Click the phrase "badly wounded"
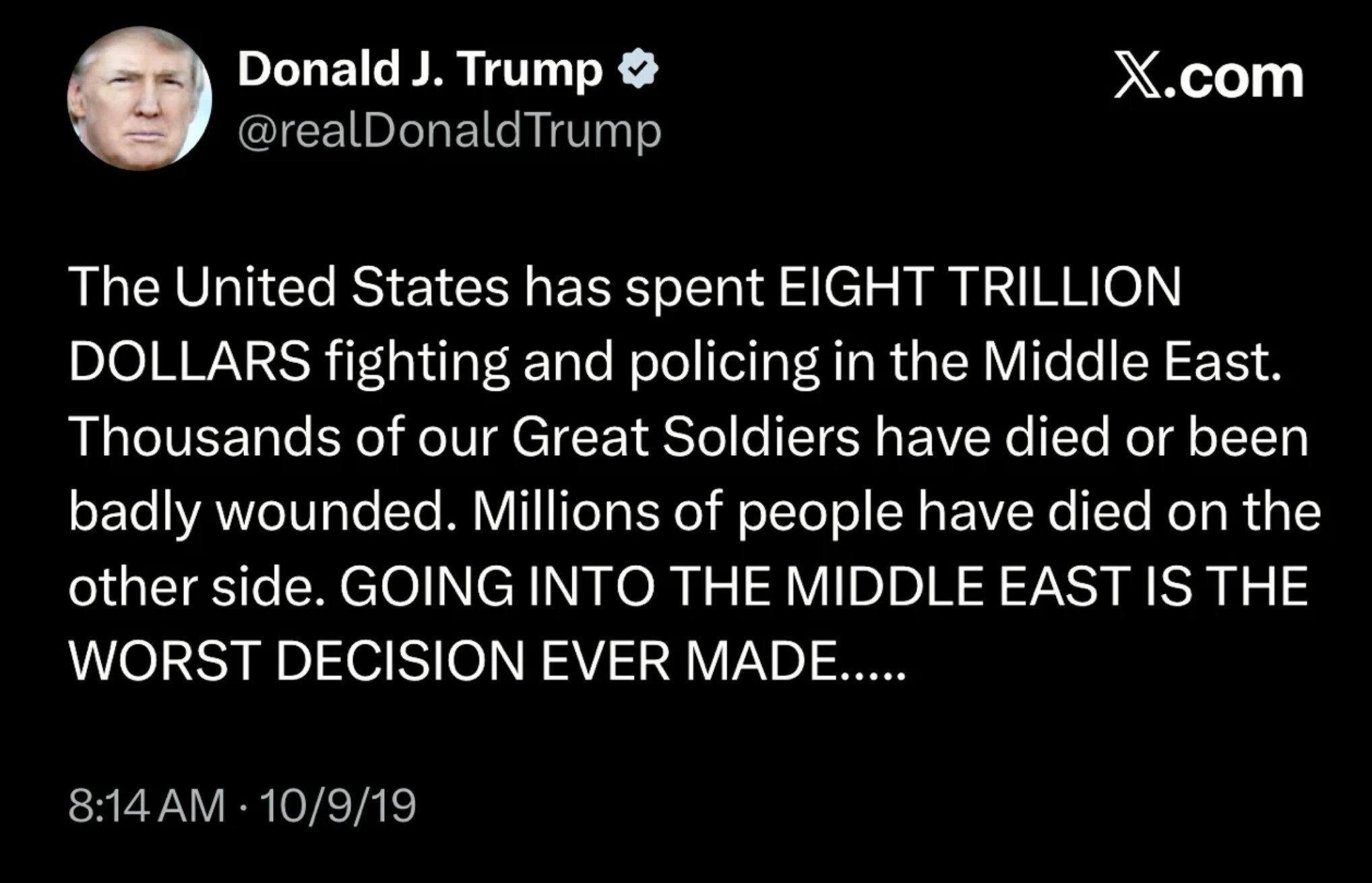This screenshot has width=1372, height=883. (x=257, y=512)
